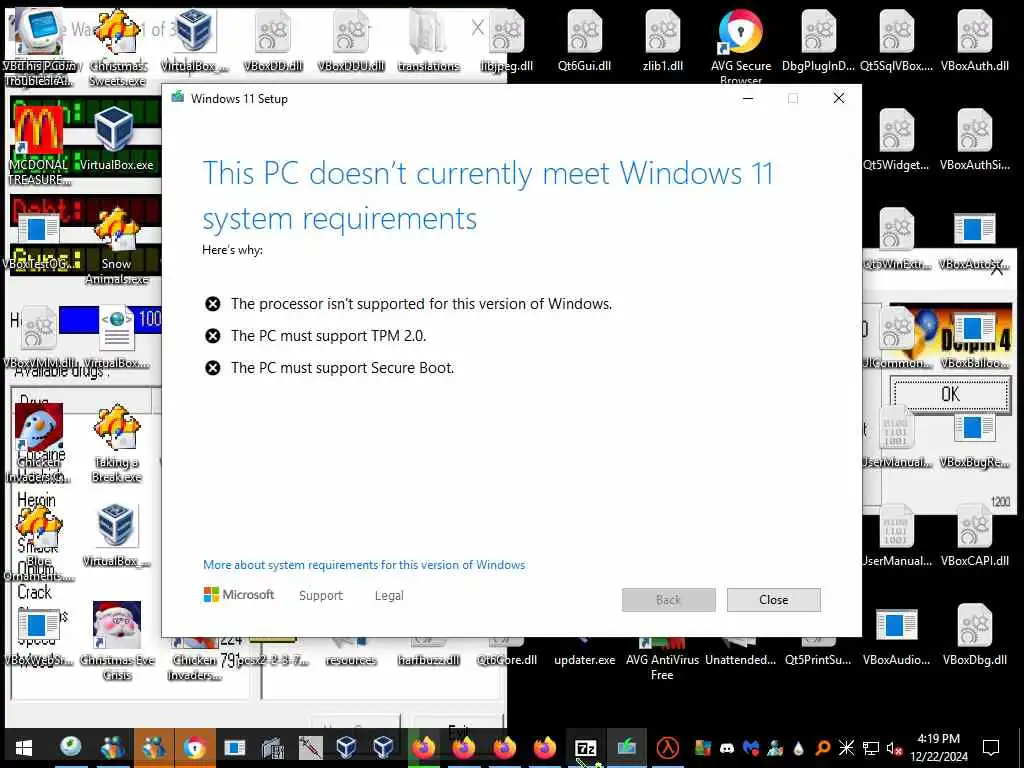Open the Legal link in Setup
This screenshot has height=768, width=1024.
[389, 596]
